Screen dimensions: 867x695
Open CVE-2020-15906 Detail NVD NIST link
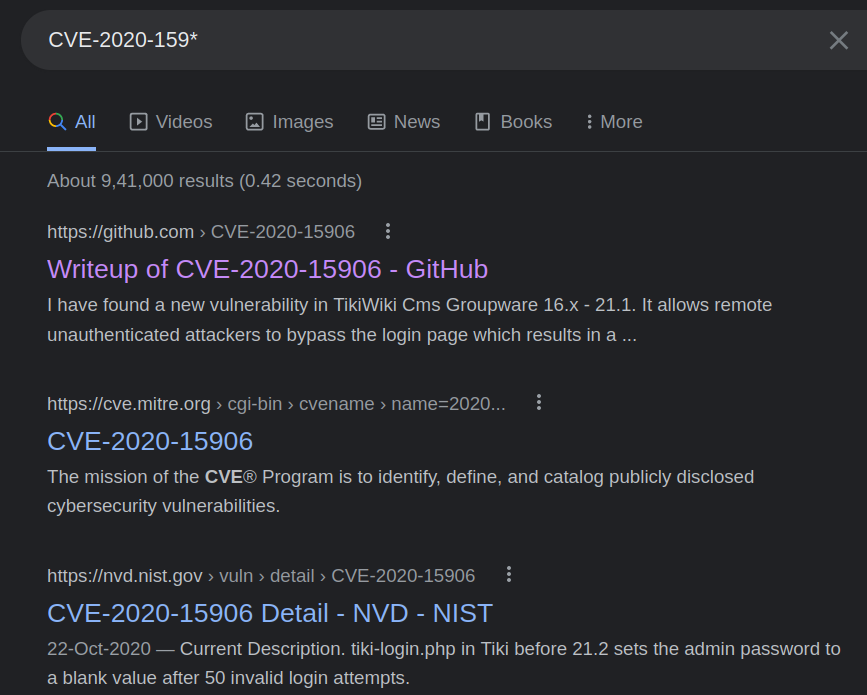[x=270, y=613]
